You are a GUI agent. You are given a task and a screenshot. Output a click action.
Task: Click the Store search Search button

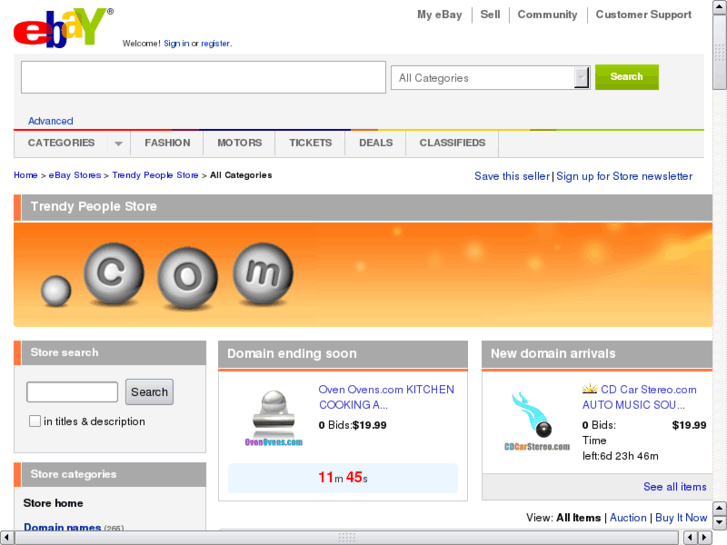[149, 392]
